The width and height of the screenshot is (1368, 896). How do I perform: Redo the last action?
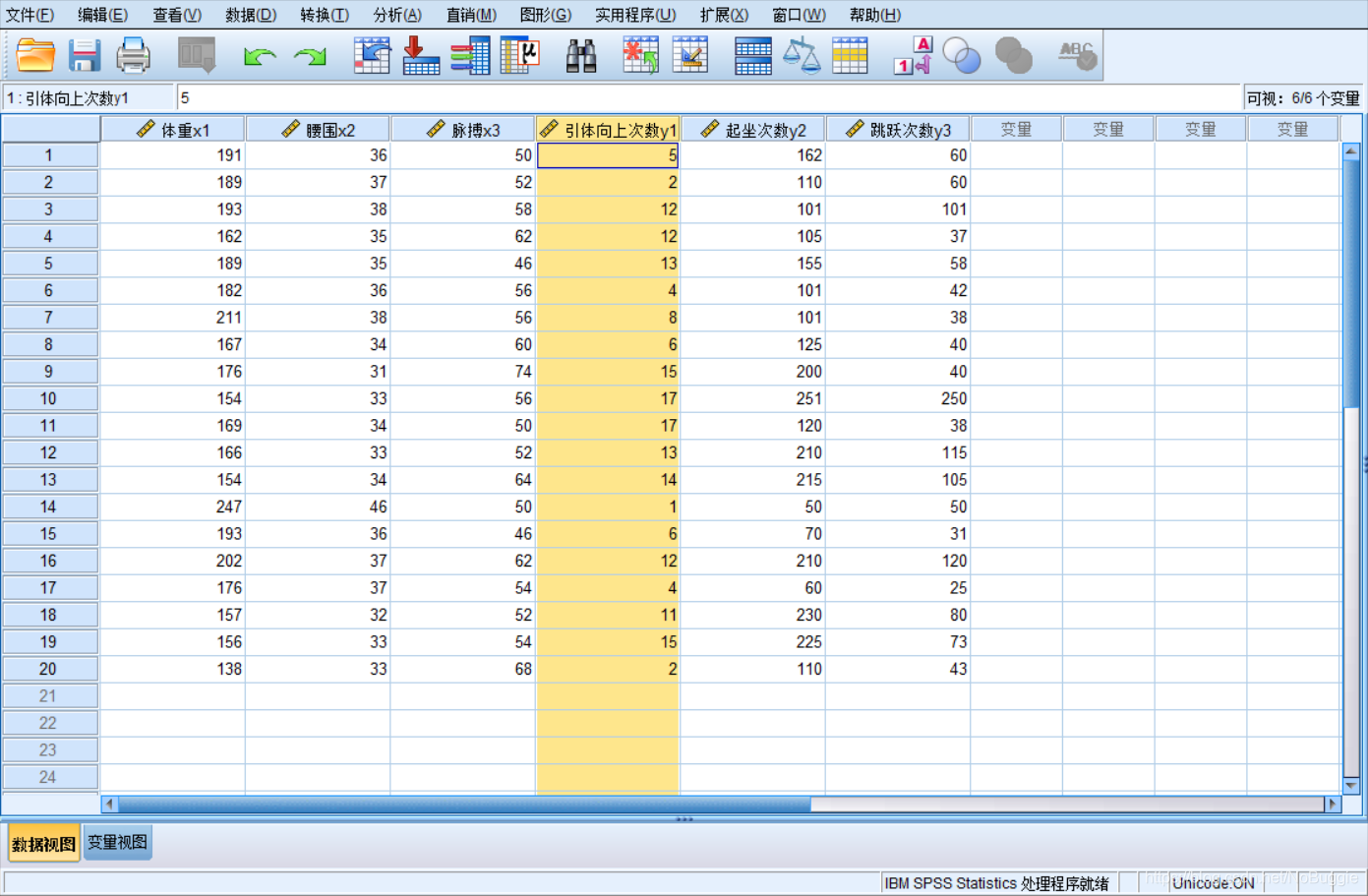click(310, 56)
